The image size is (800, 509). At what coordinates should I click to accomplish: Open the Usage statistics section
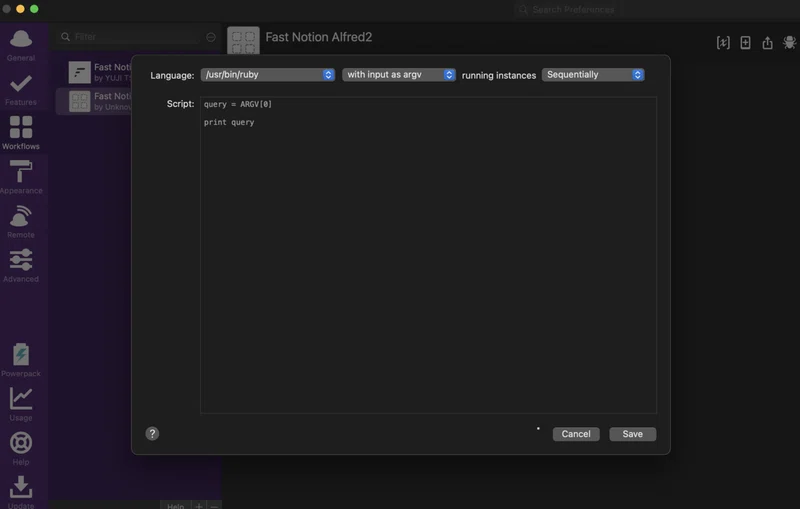pyautogui.click(x=21, y=405)
